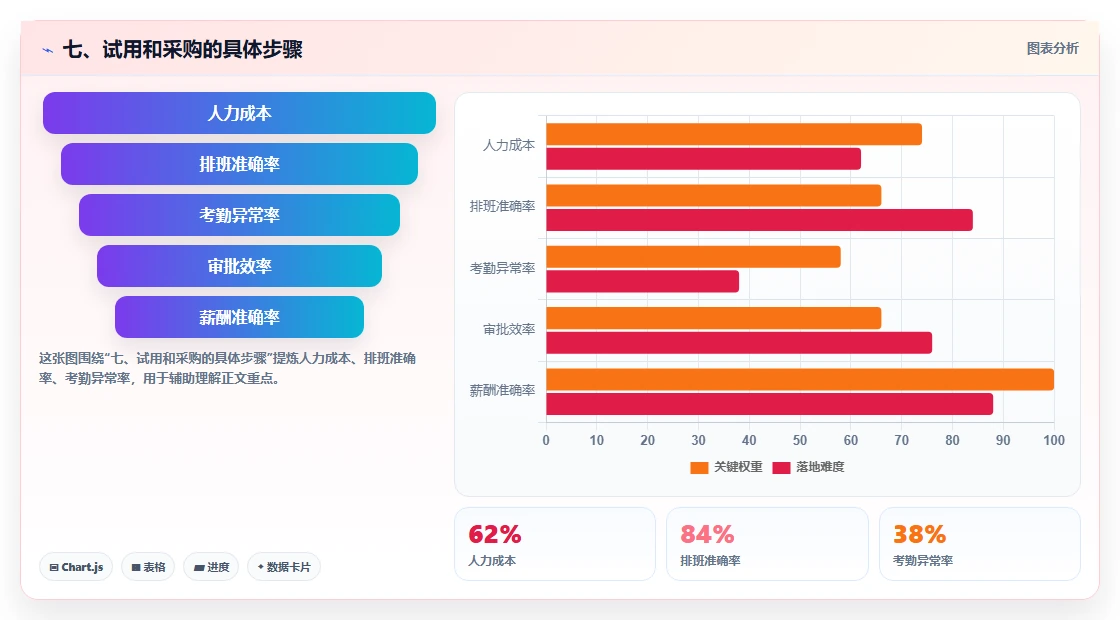This screenshot has width=1120, height=620.
Task: Click the 审批效率 y-axis label
Action: coord(509,329)
